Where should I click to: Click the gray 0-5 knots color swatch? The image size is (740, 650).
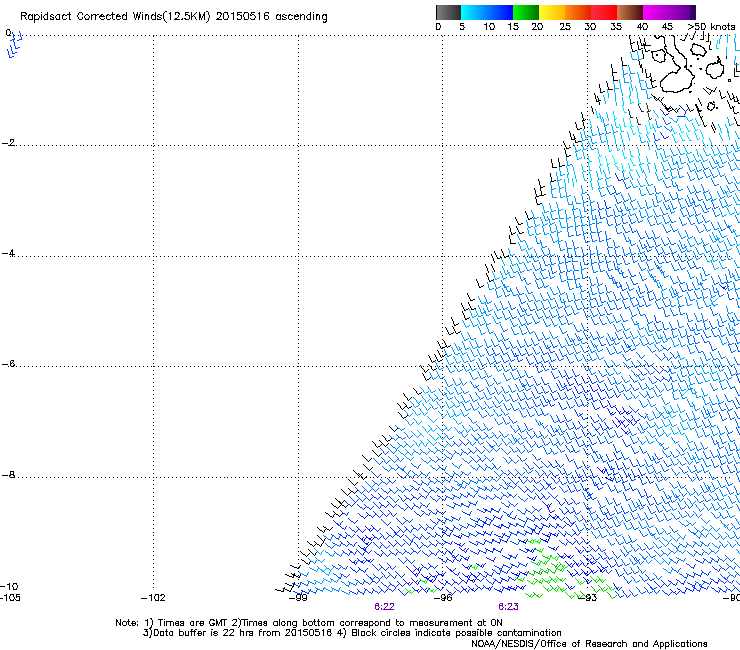448,12
